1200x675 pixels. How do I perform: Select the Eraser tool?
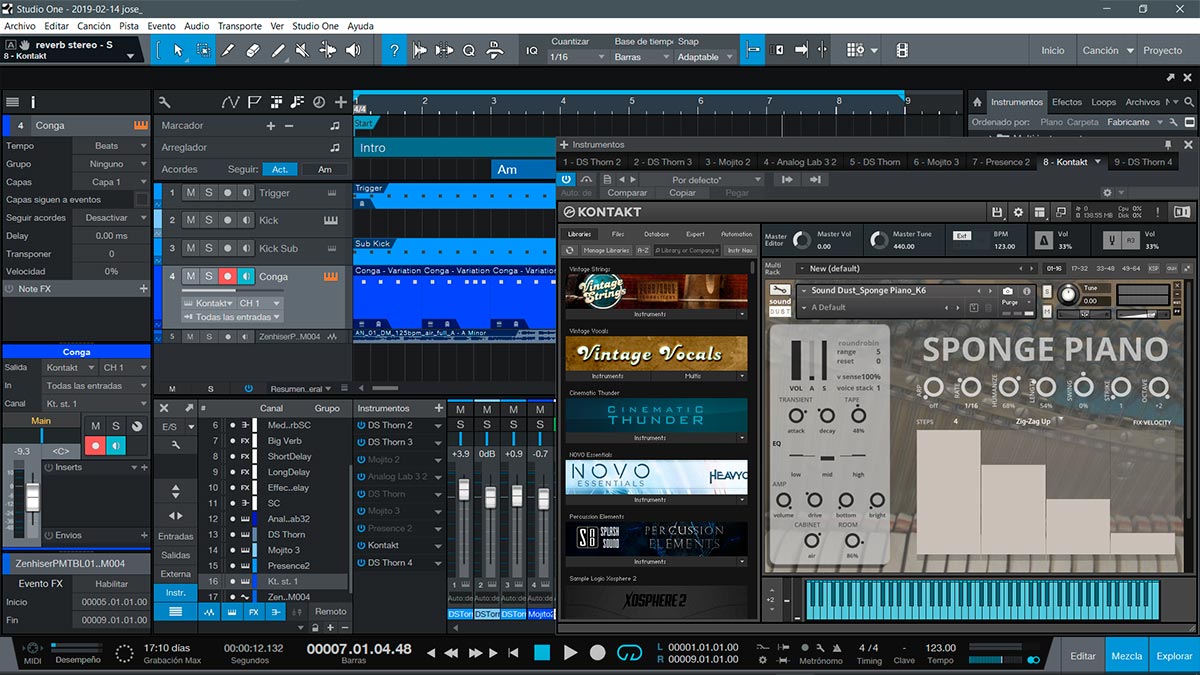tap(252, 50)
